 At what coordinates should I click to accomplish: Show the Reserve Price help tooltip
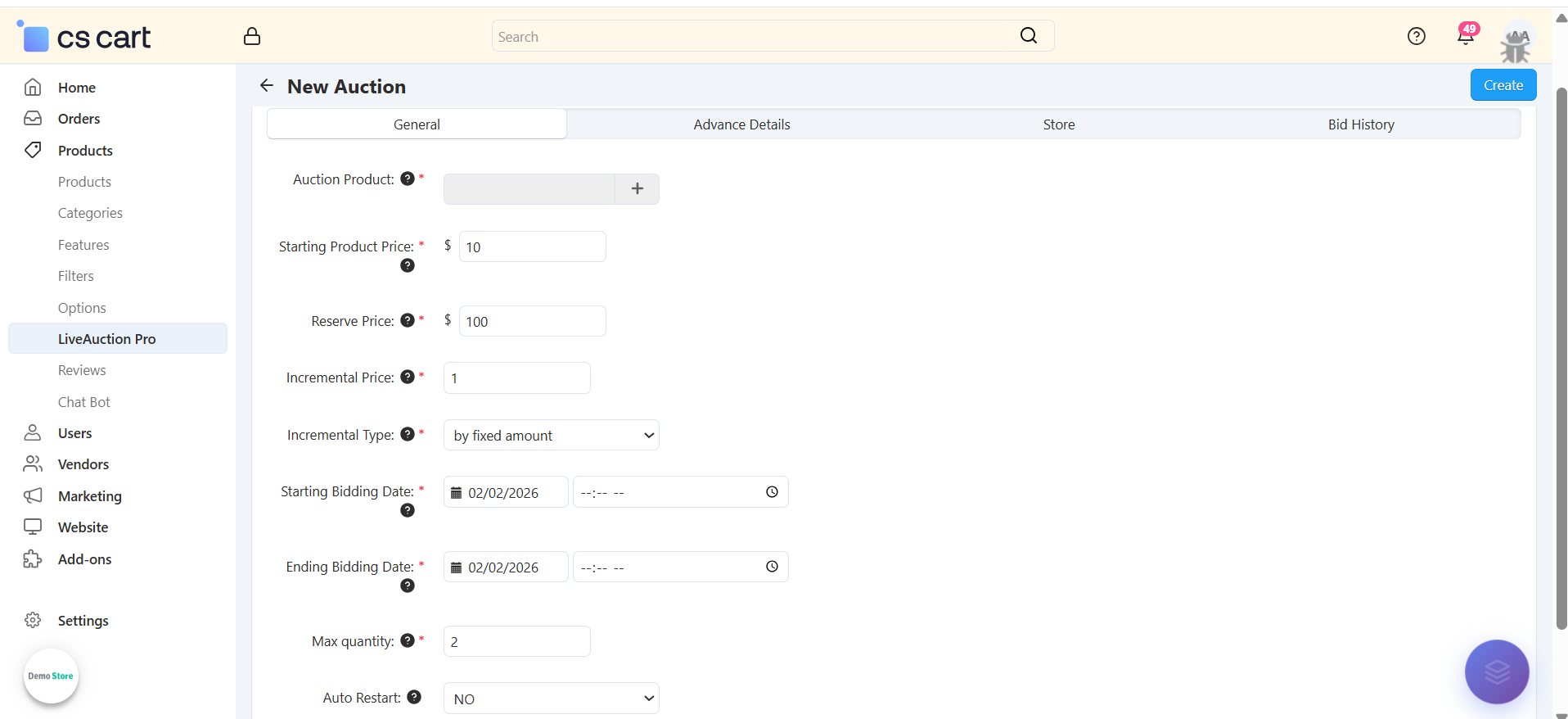click(408, 320)
